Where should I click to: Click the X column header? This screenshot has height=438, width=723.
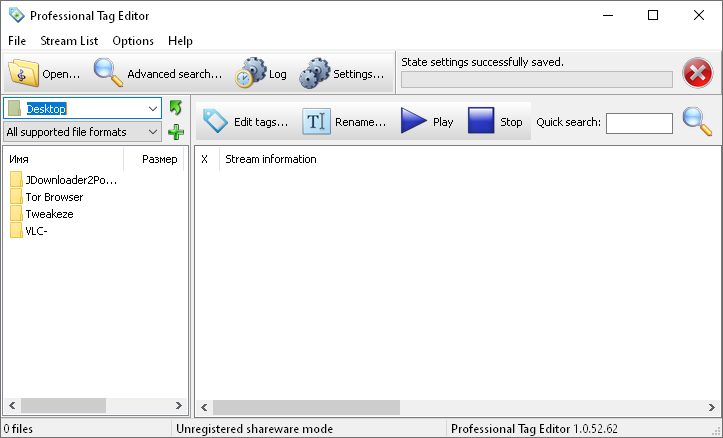point(207,159)
